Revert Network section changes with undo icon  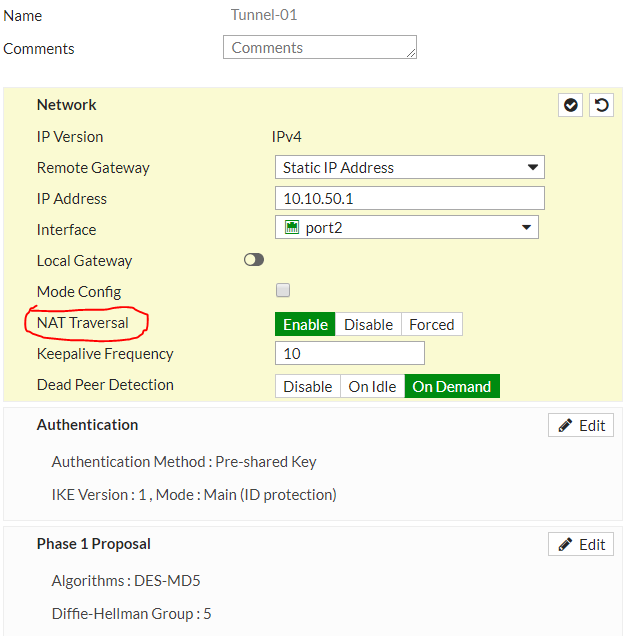pyautogui.click(x=601, y=105)
